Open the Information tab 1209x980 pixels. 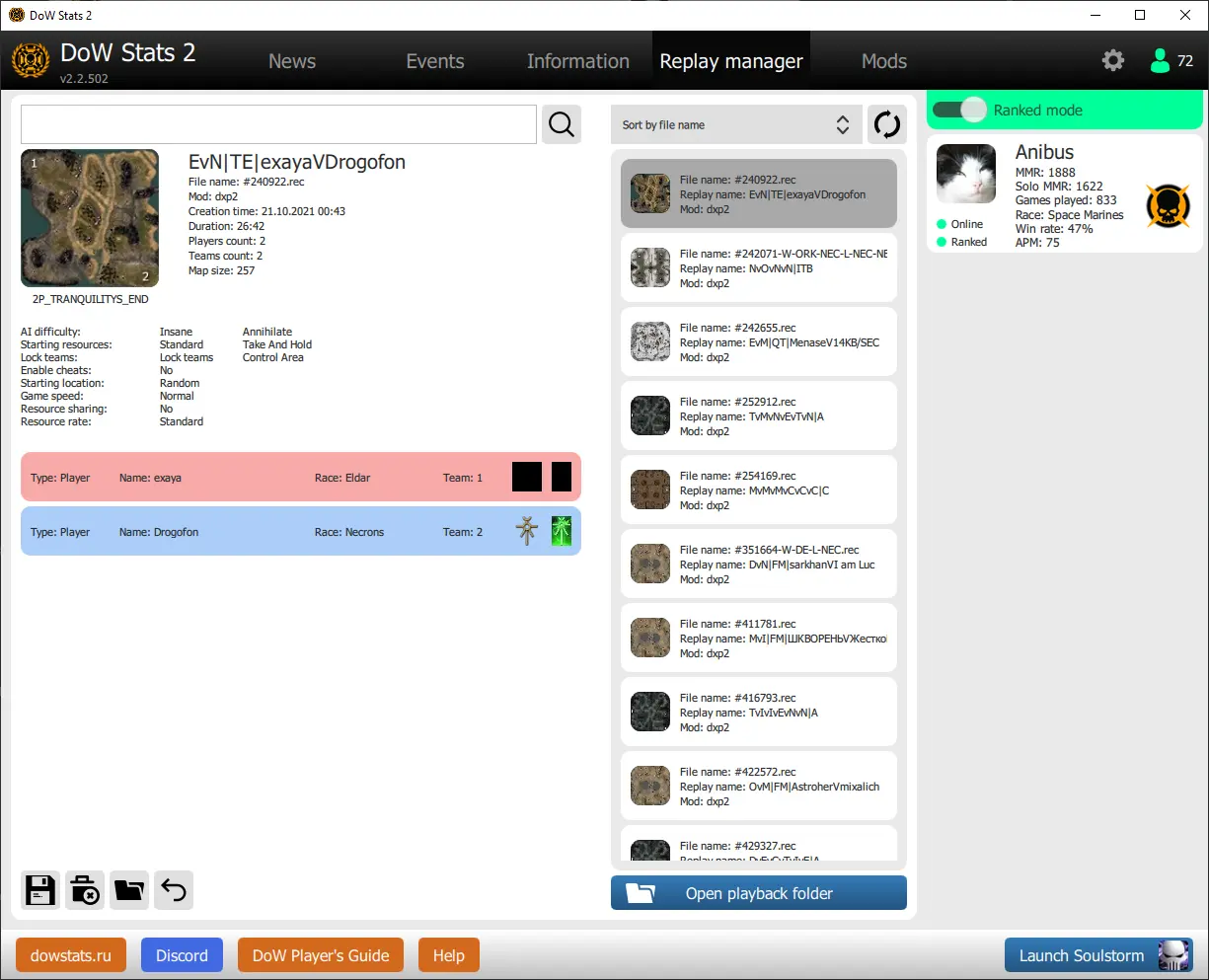point(578,61)
